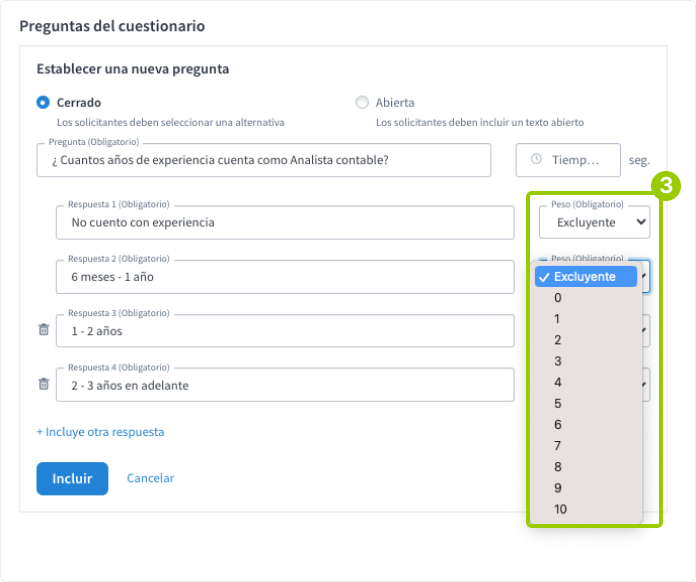The height and width of the screenshot is (582, 696).
Task: Click the Respuesta 3 field '1 - 2 años'
Action: (x=285, y=330)
